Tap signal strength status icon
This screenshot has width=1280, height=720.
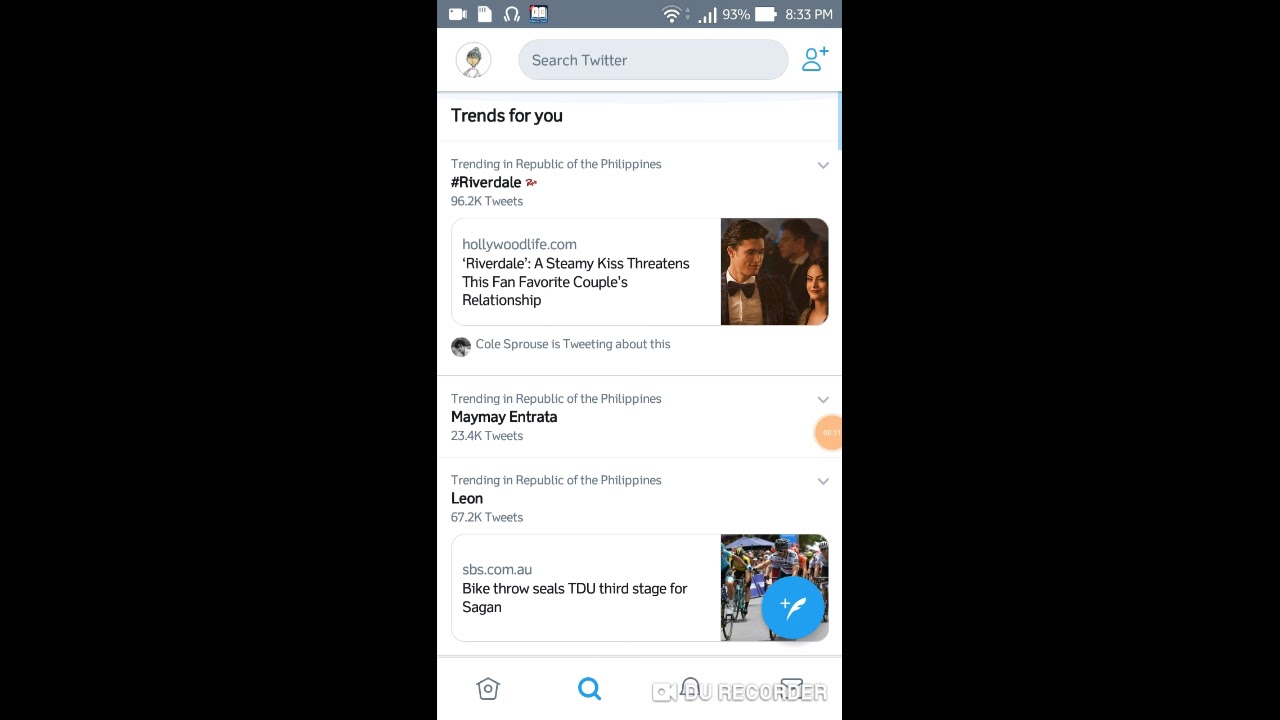click(707, 14)
